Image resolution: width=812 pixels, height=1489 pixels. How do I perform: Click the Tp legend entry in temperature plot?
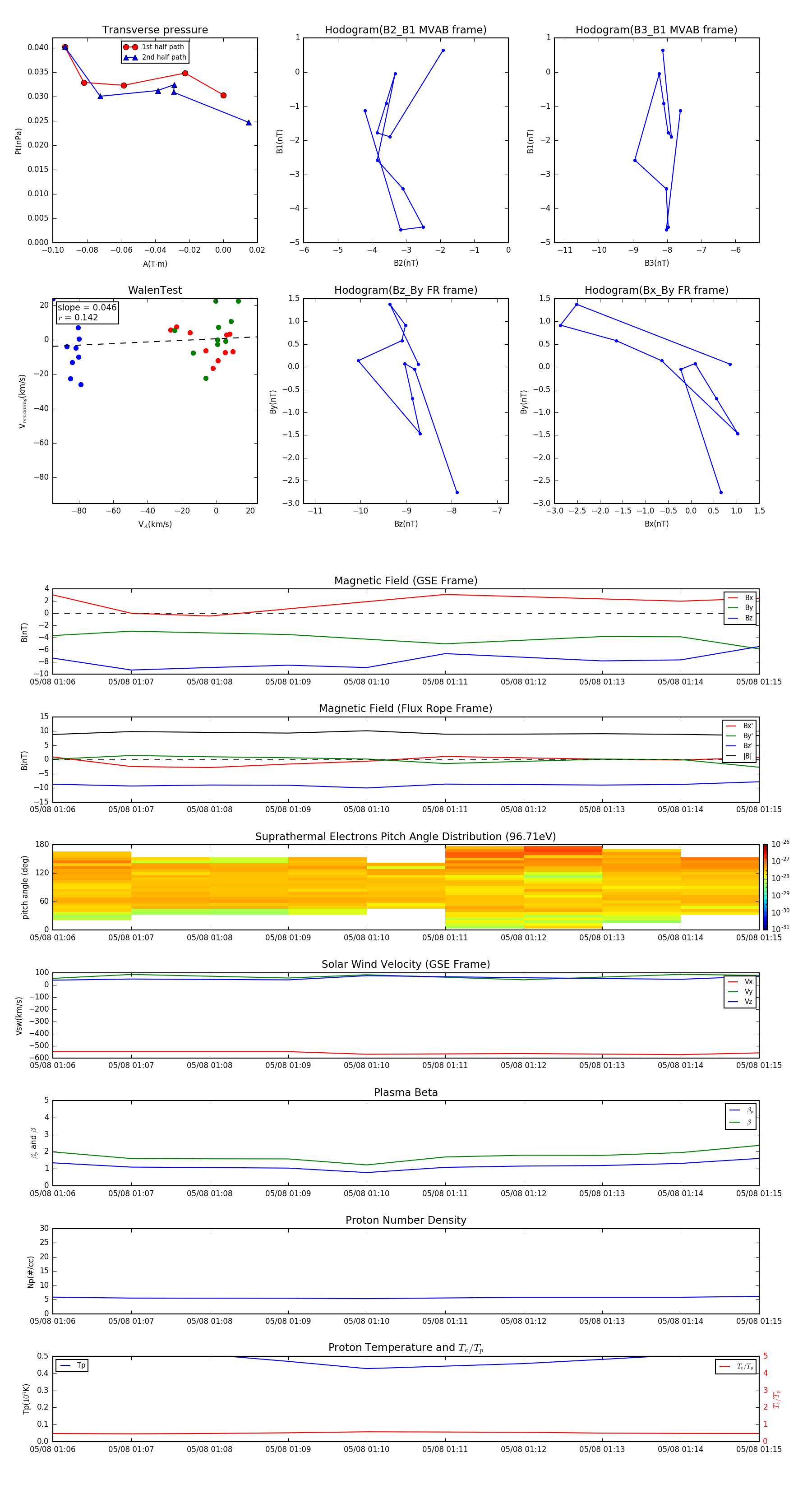point(72,1365)
